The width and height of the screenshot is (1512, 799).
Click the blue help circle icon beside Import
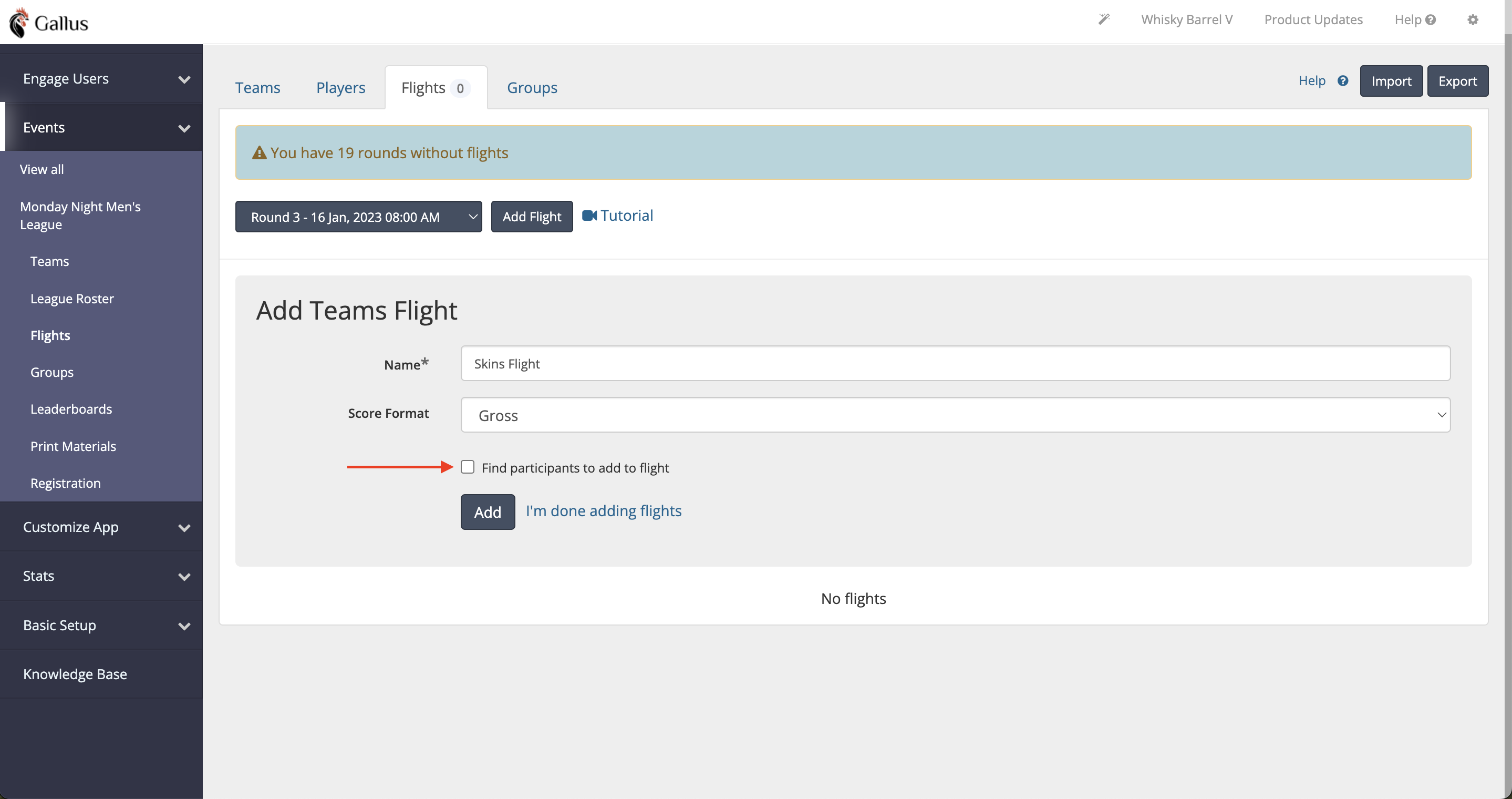pyautogui.click(x=1343, y=81)
